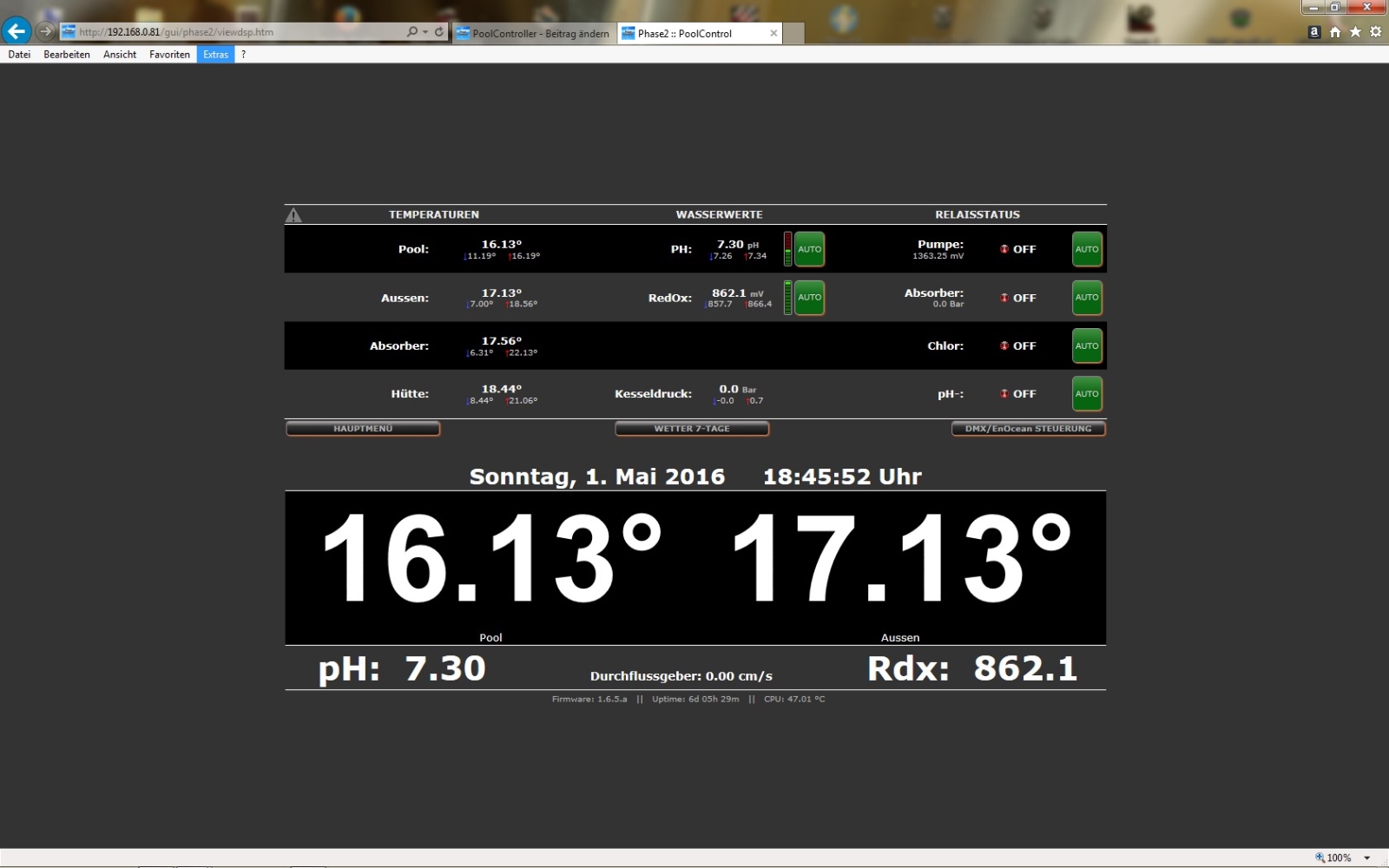Click the PH level indicator bar
The image size is (1389, 868).
(787, 249)
